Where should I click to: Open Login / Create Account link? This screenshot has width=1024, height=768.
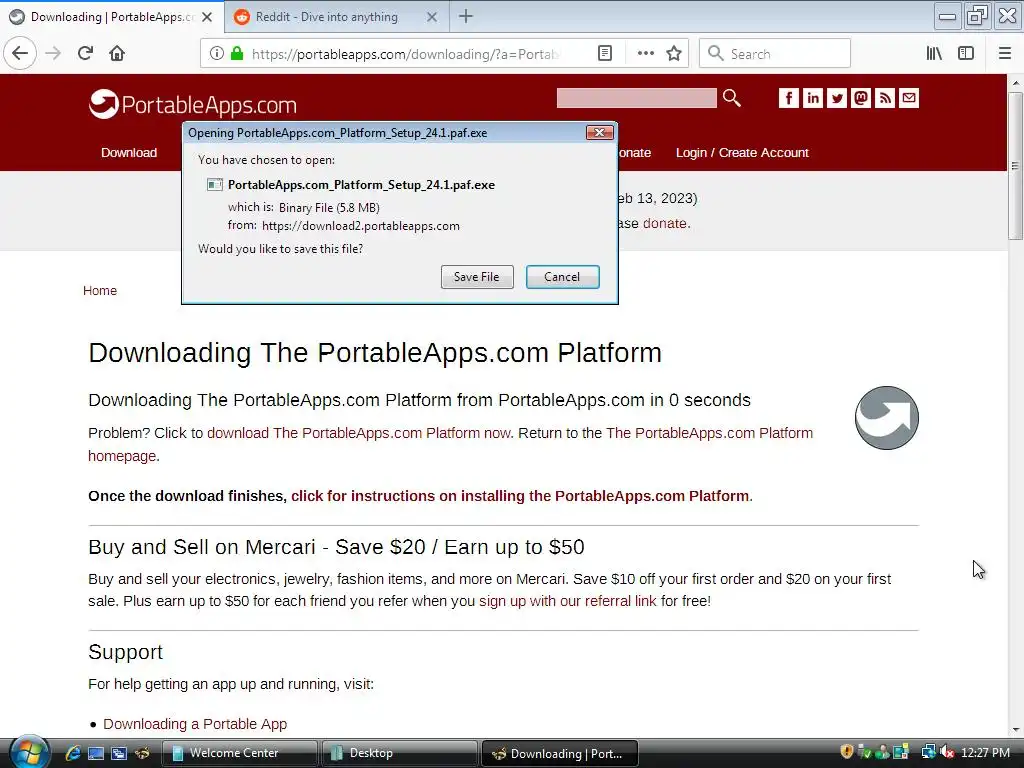click(x=742, y=152)
